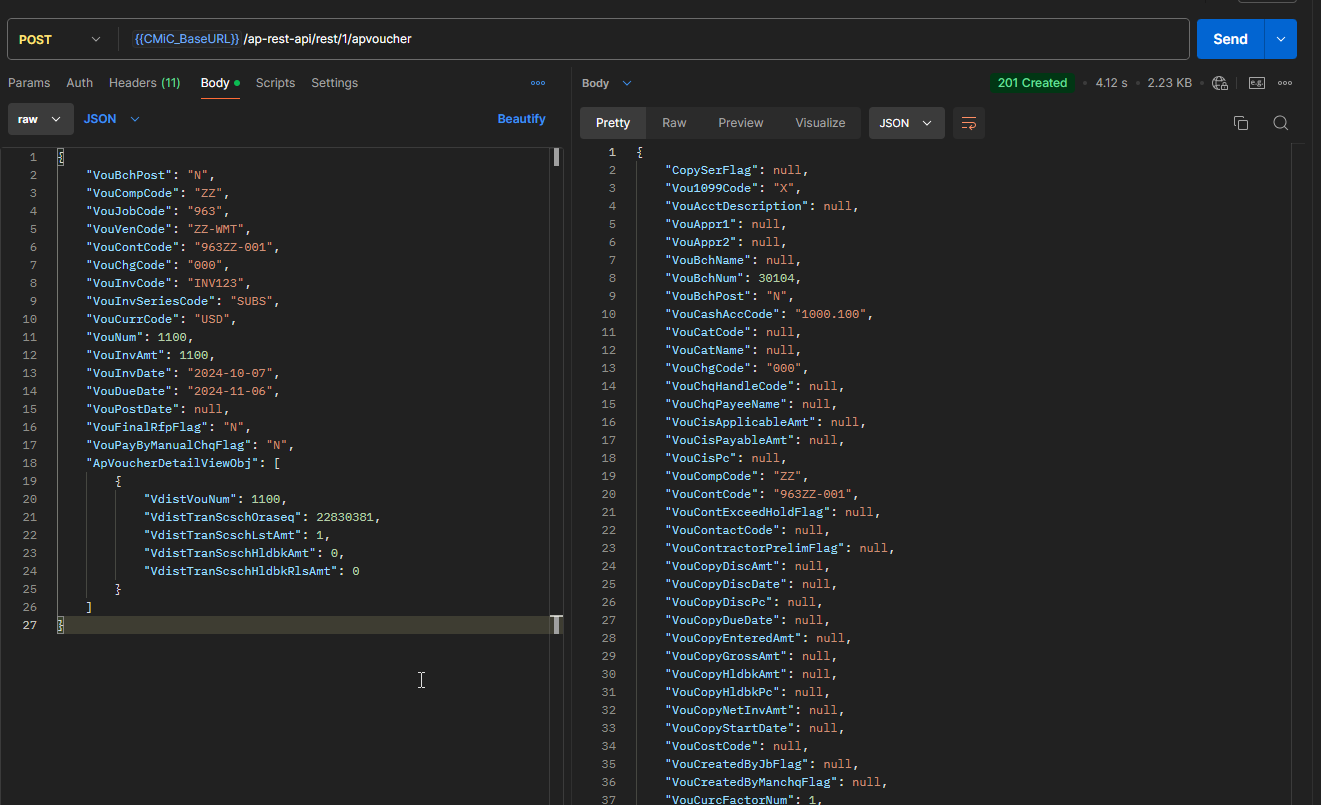Viewport: 1321px width, 805px height.
Task: Switch to the Params tab
Action: point(29,83)
